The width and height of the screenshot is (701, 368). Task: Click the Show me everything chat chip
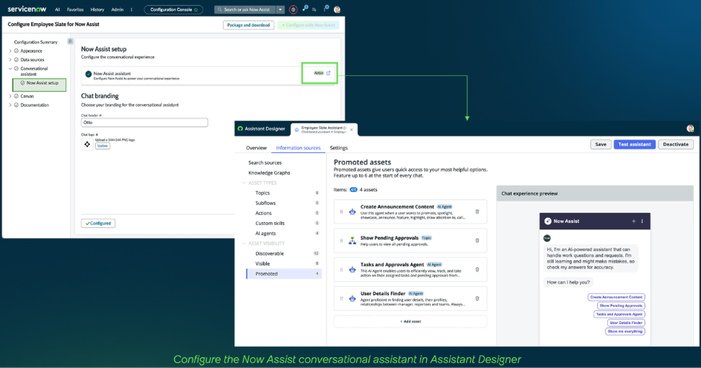coord(625,331)
